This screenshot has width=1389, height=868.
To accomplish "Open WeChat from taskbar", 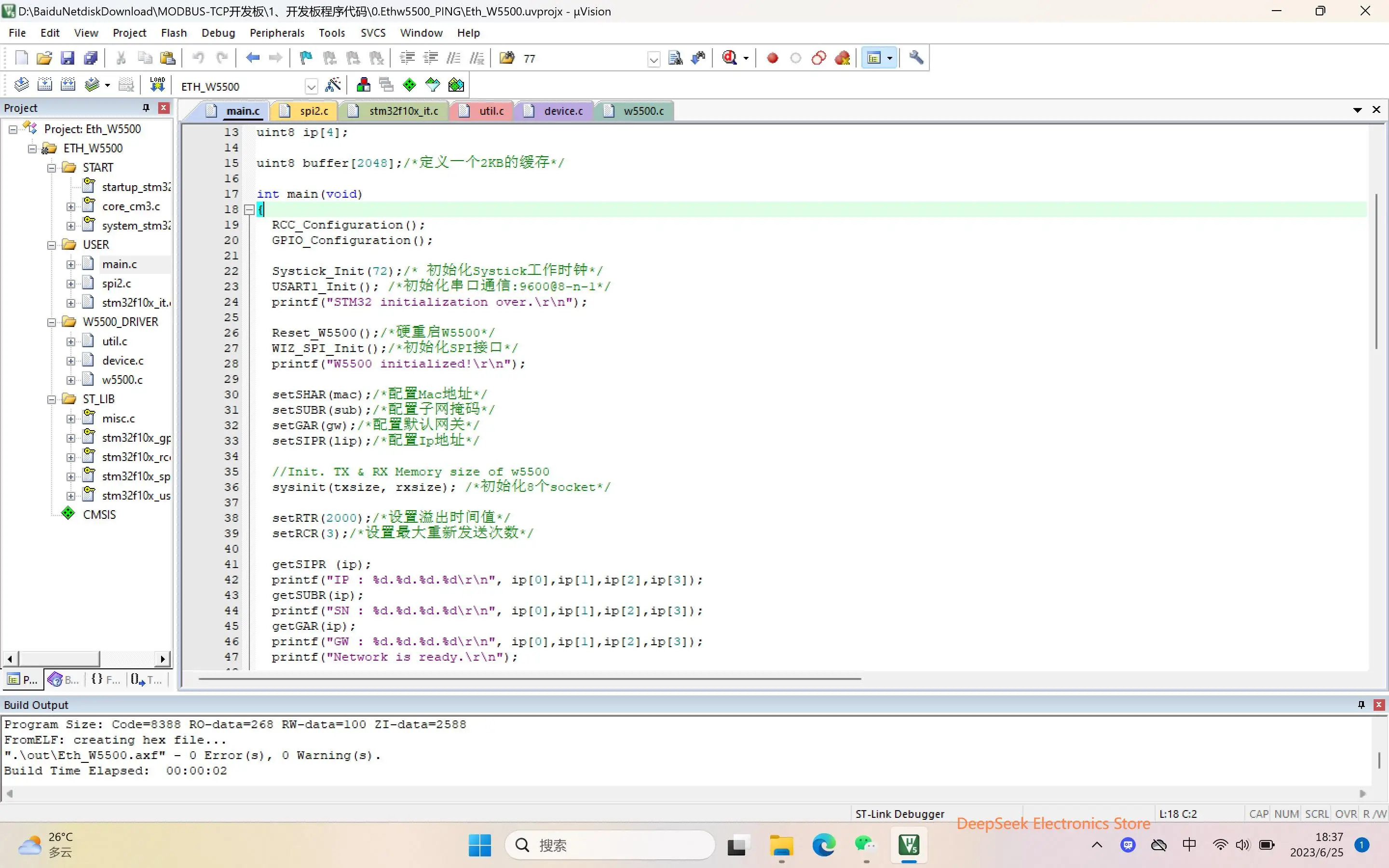I will (x=866, y=845).
